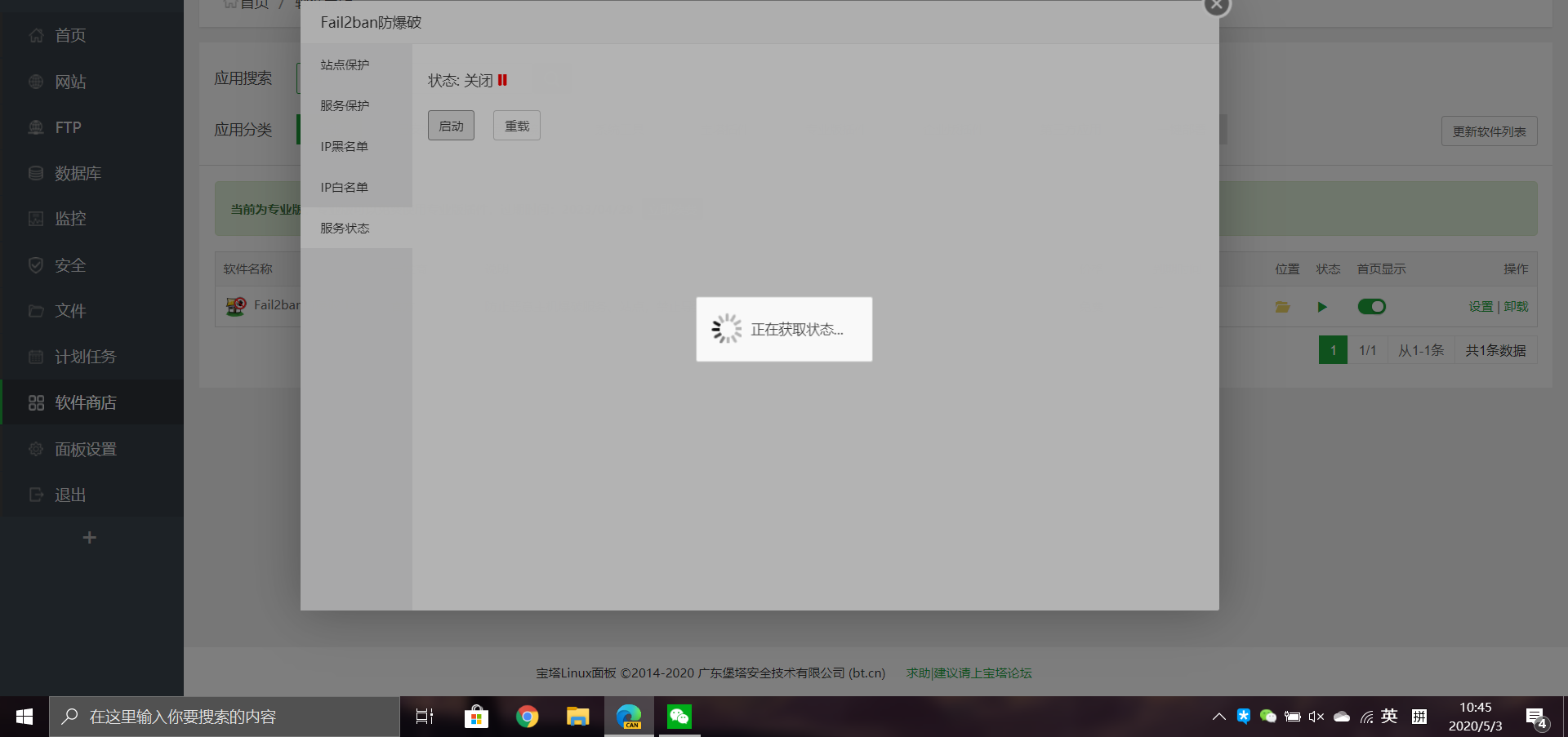Launch Chrome from the taskbar
The width and height of the screenshot is (1568, 737).
point(527,716)
